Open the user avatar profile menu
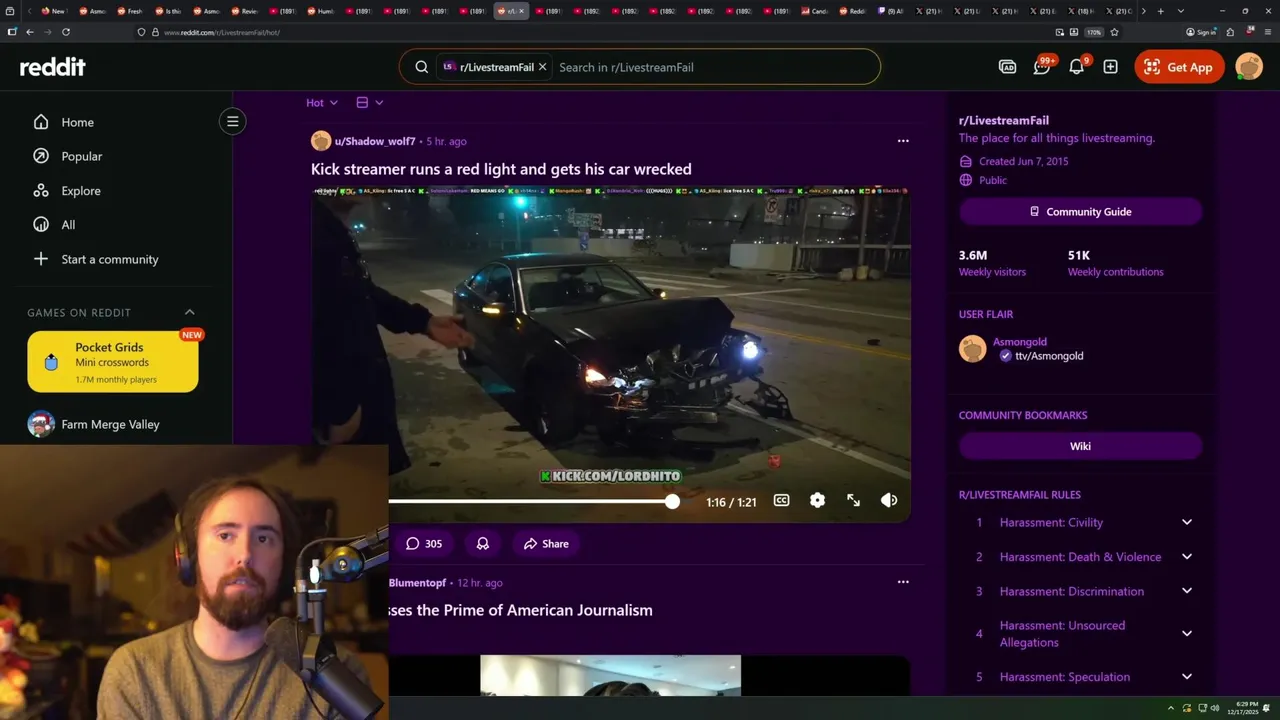1280x720 pixels. pyautogui.click(x=1249, y=67)
